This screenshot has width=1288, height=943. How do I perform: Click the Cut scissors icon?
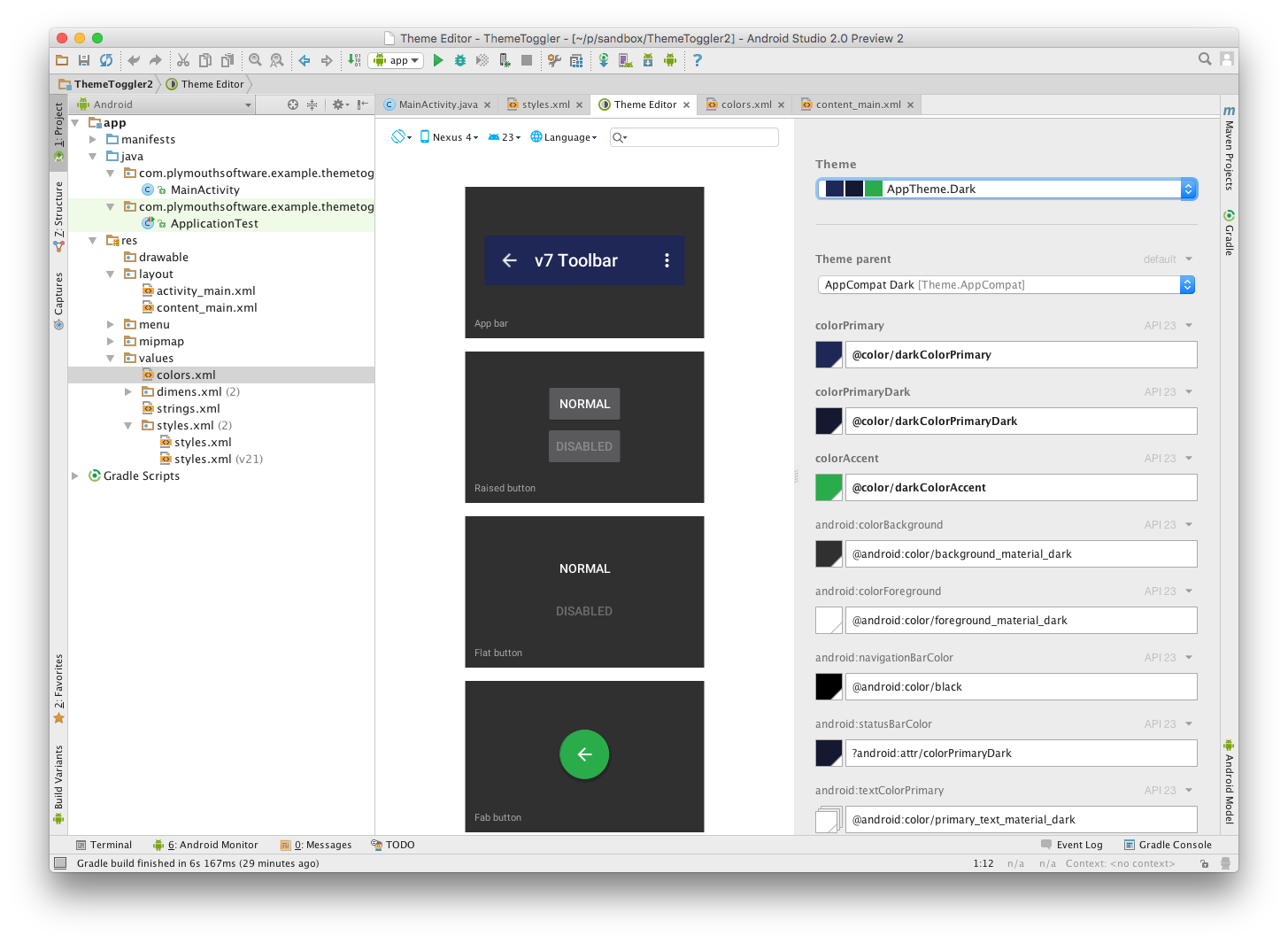pos(183,60)
